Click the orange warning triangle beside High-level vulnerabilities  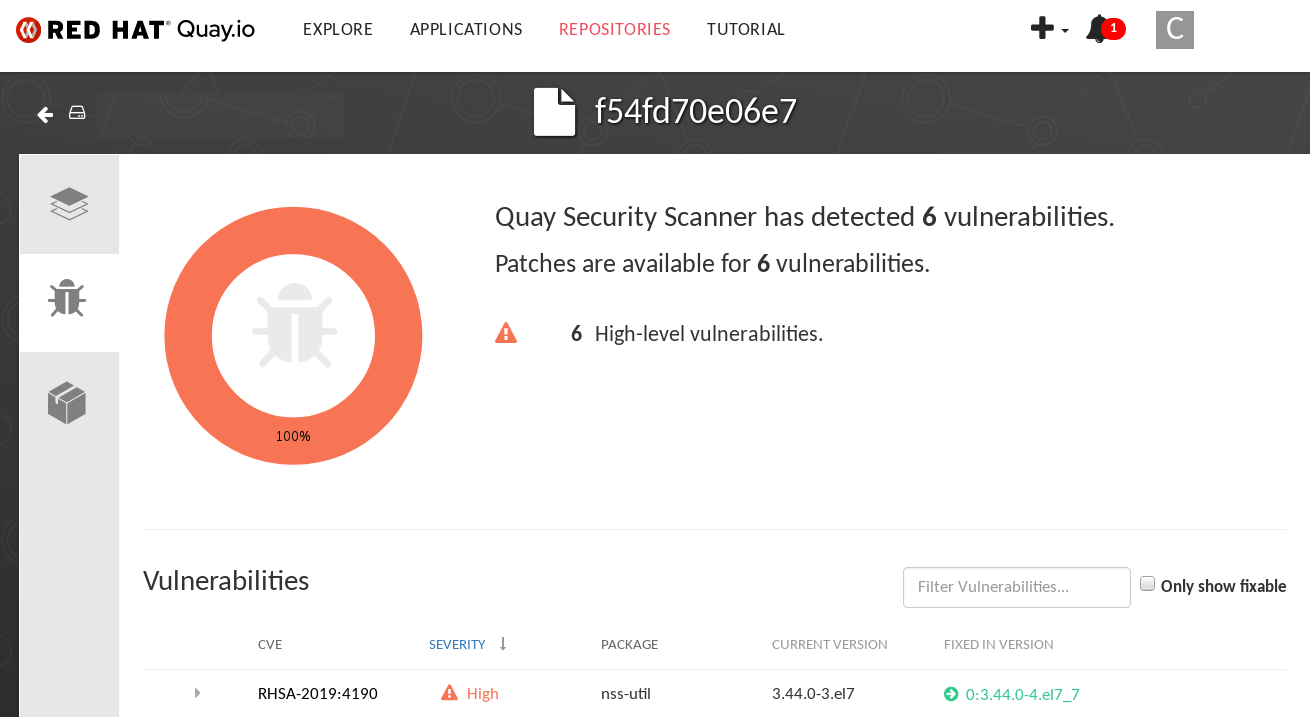tap(506, 332)
